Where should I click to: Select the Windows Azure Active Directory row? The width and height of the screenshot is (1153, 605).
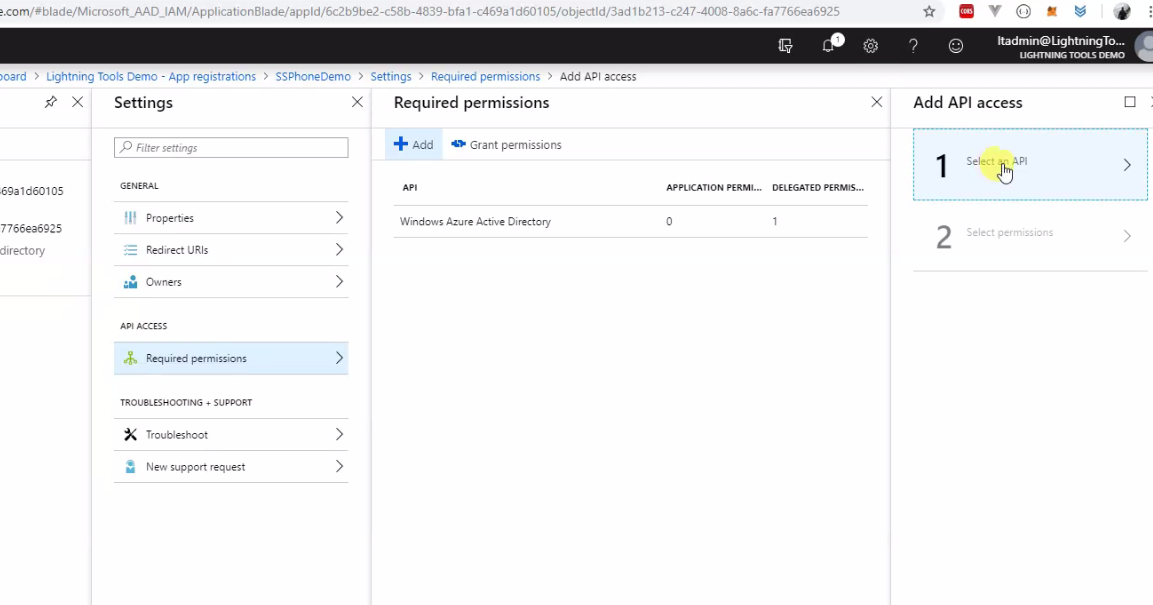[x=630, y=221]
